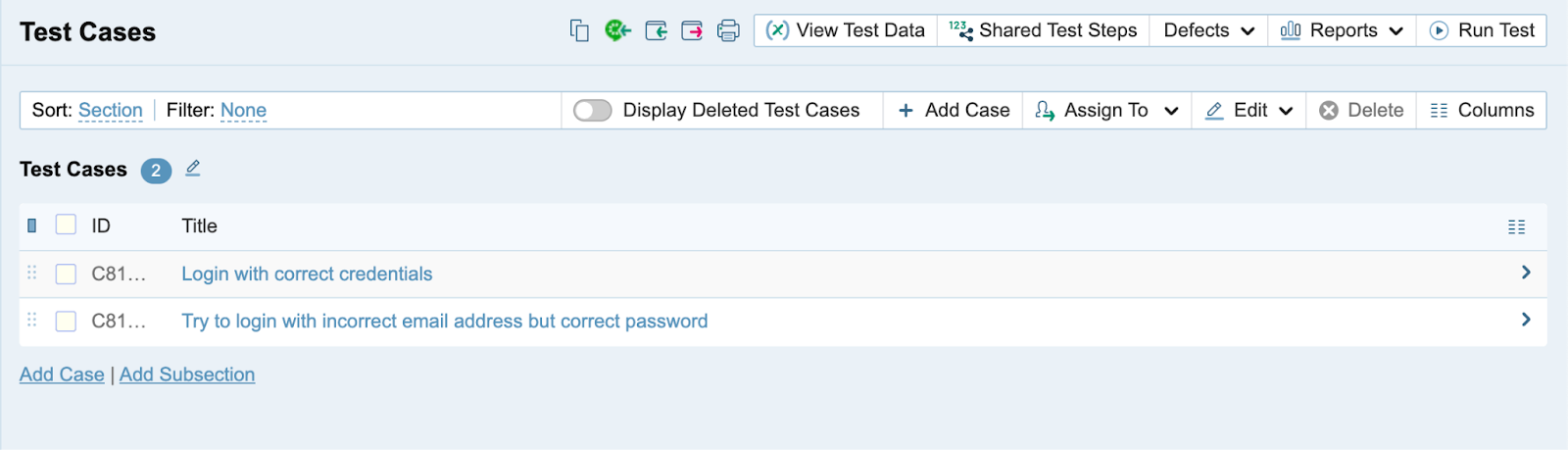Open Shared Test Steps

(x=1044, y=30)
